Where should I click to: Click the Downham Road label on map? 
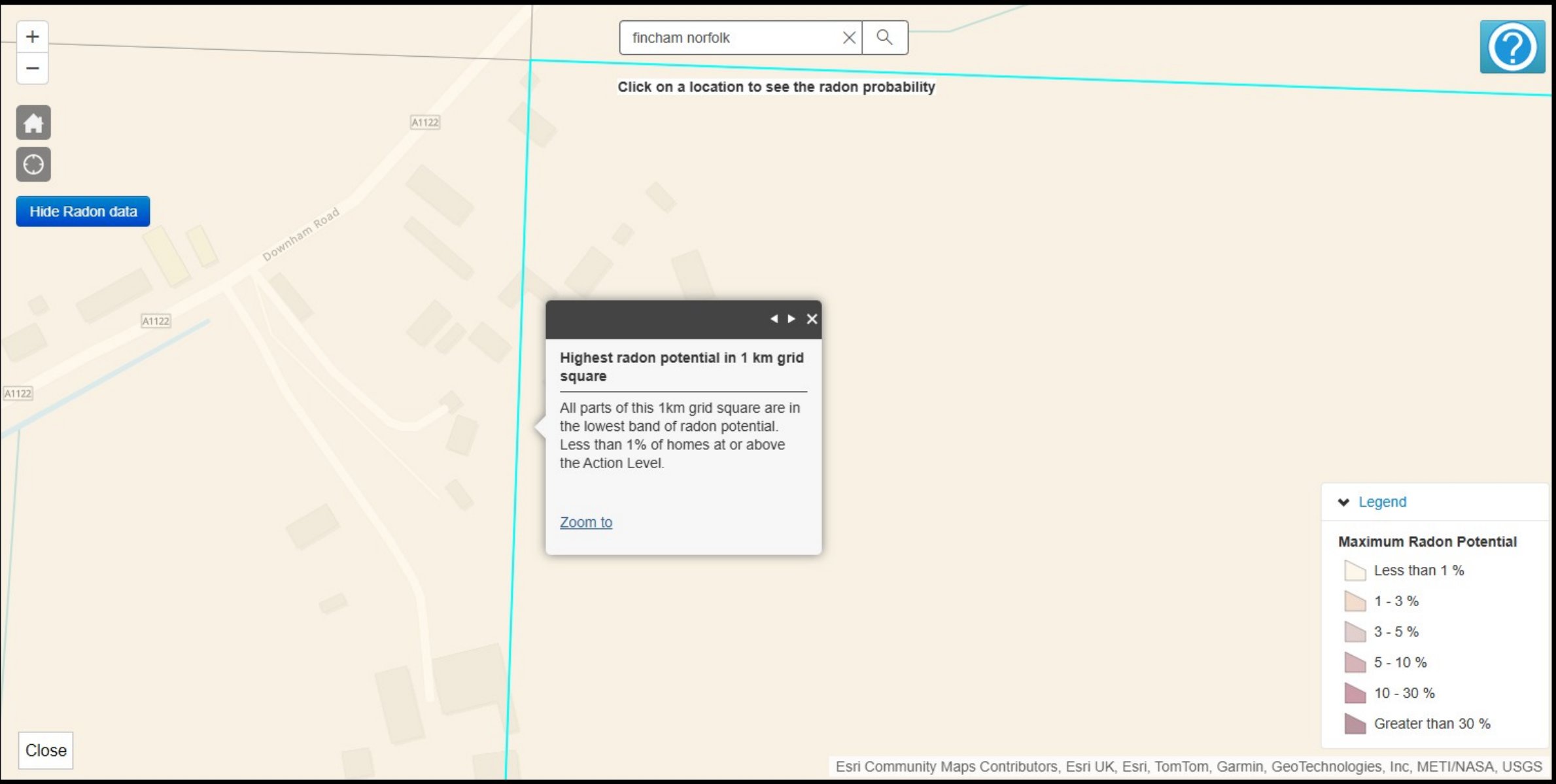301,233
